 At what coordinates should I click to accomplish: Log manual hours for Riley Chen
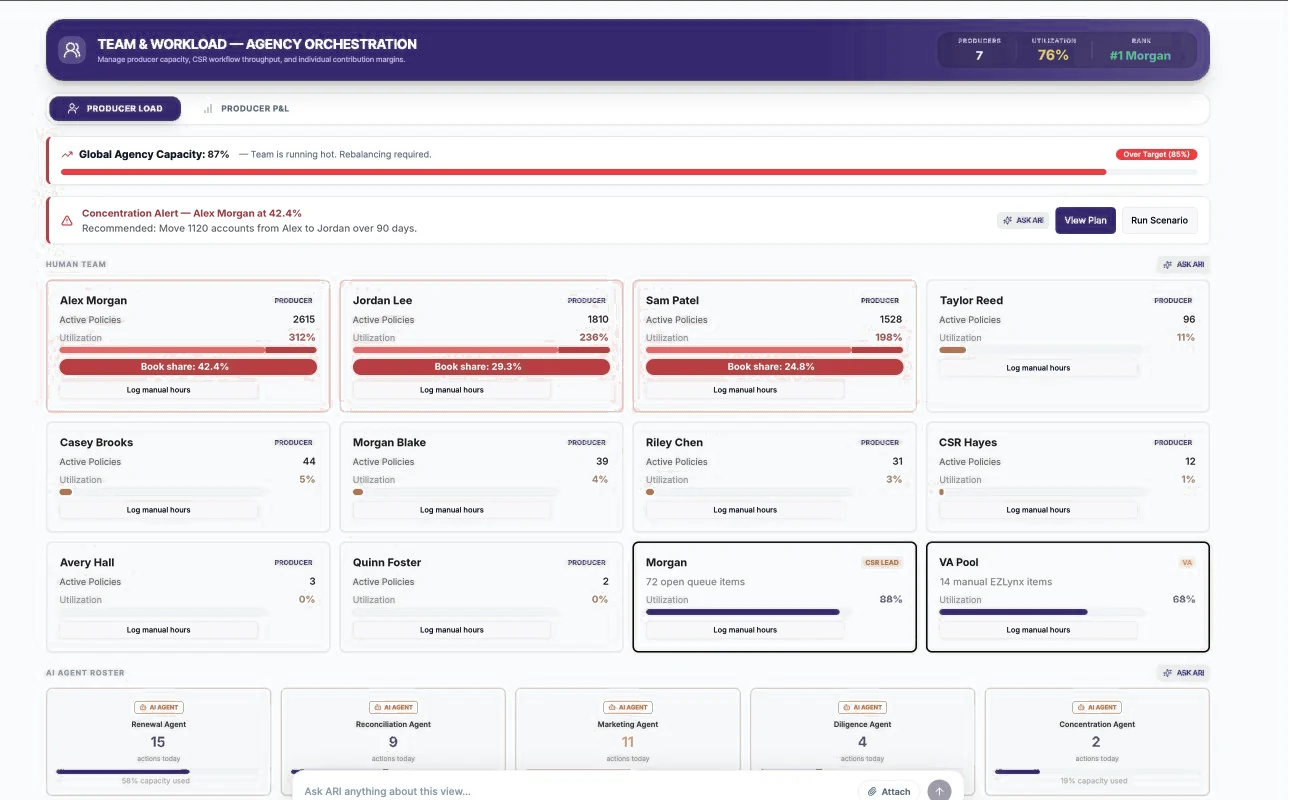tap(745, 510)
